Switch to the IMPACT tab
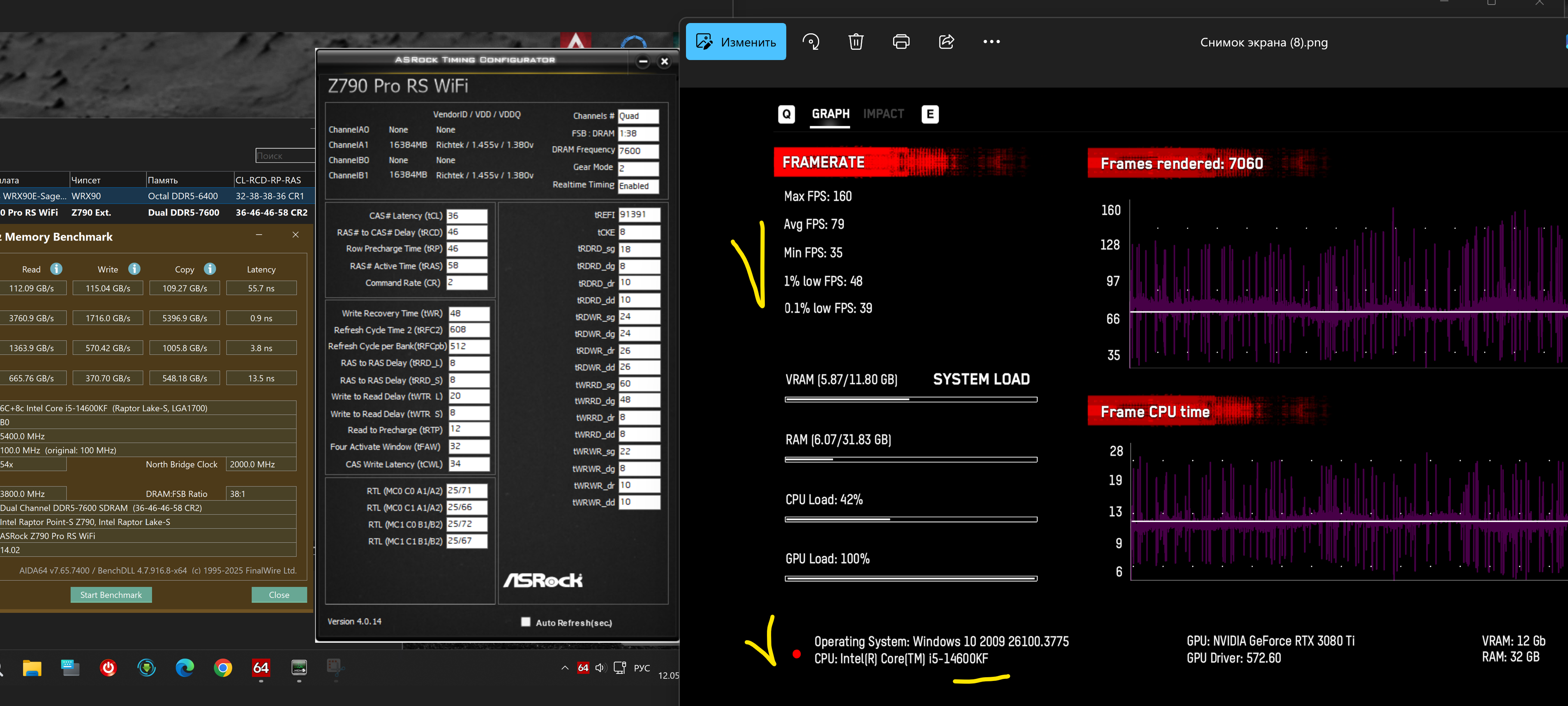Viewport: 1568px width, 706px height. 883,114
